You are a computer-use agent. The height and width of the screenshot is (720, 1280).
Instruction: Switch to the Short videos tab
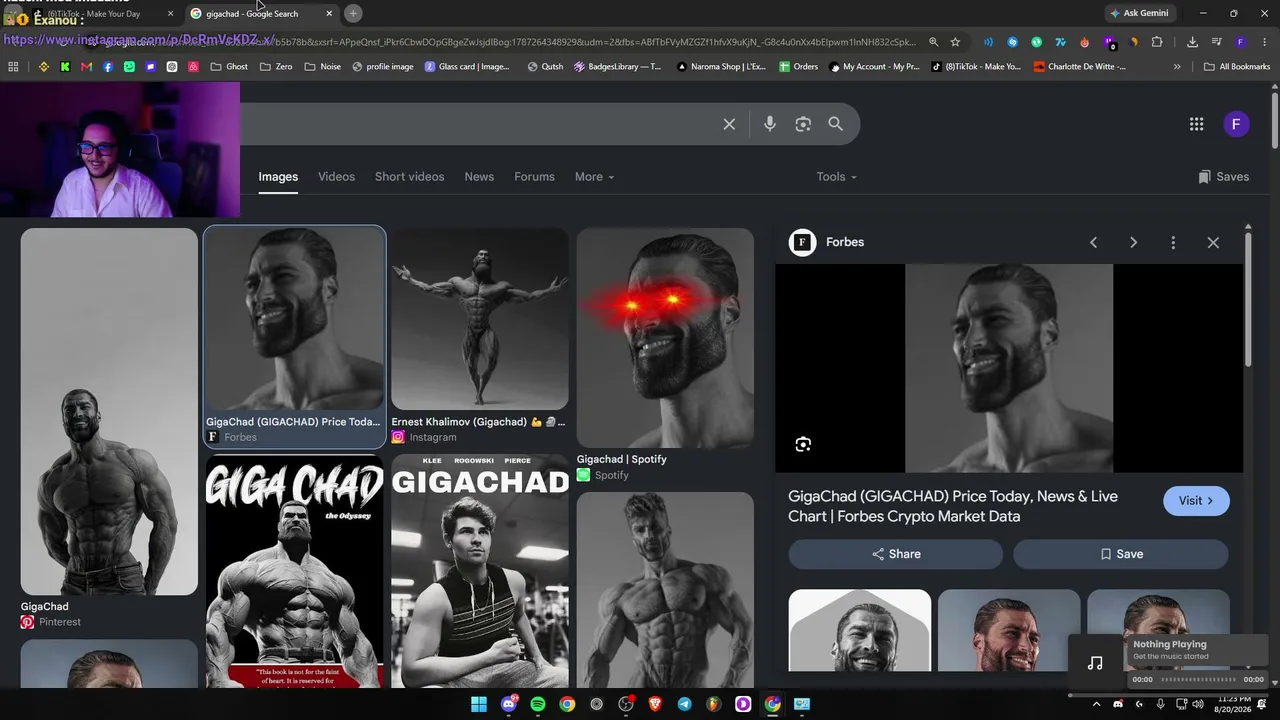click(409, 177)
